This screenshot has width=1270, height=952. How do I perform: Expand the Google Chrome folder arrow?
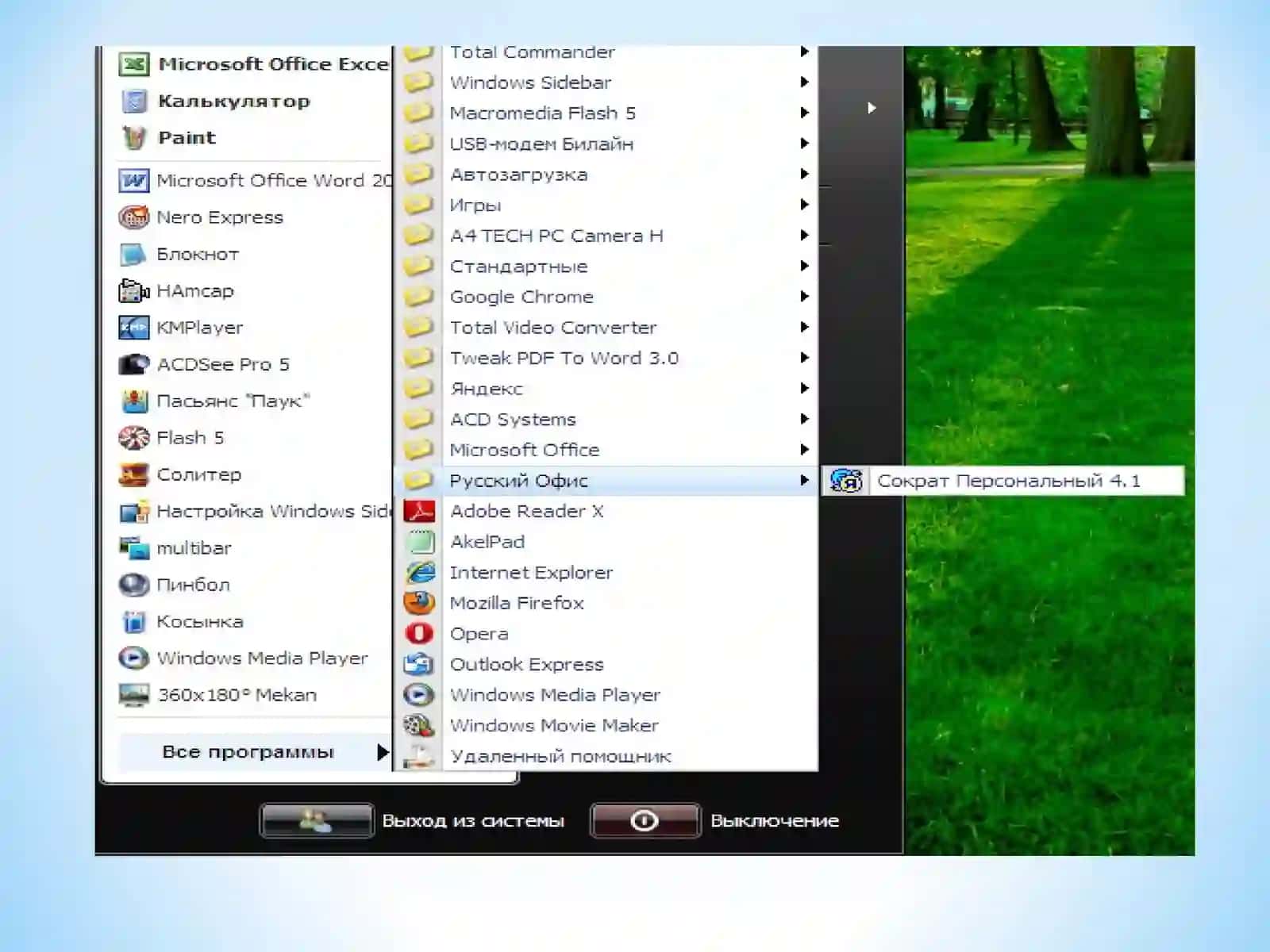click(x=804, y=297)
